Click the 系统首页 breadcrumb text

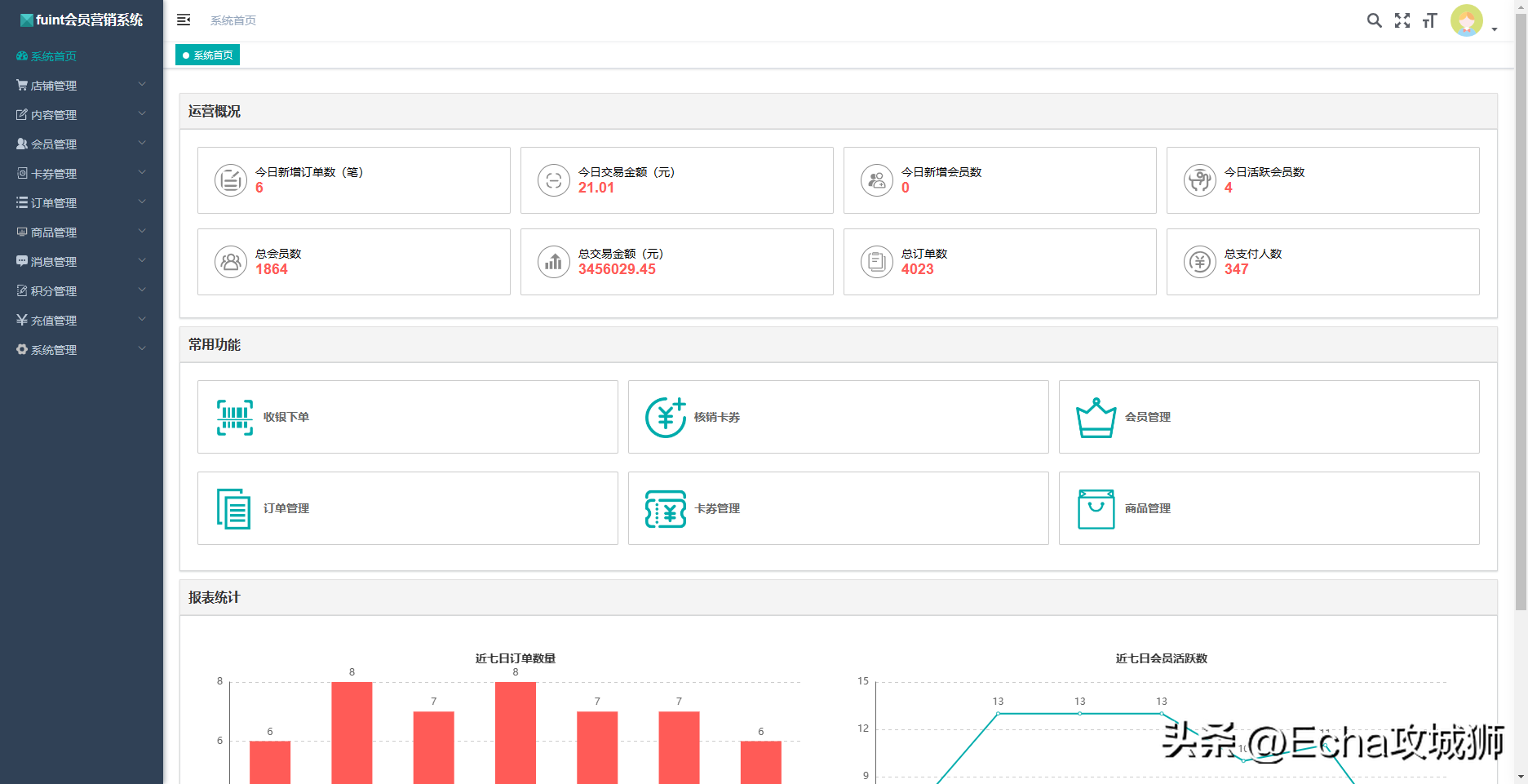pyautogui.click(x=233, y=20)
